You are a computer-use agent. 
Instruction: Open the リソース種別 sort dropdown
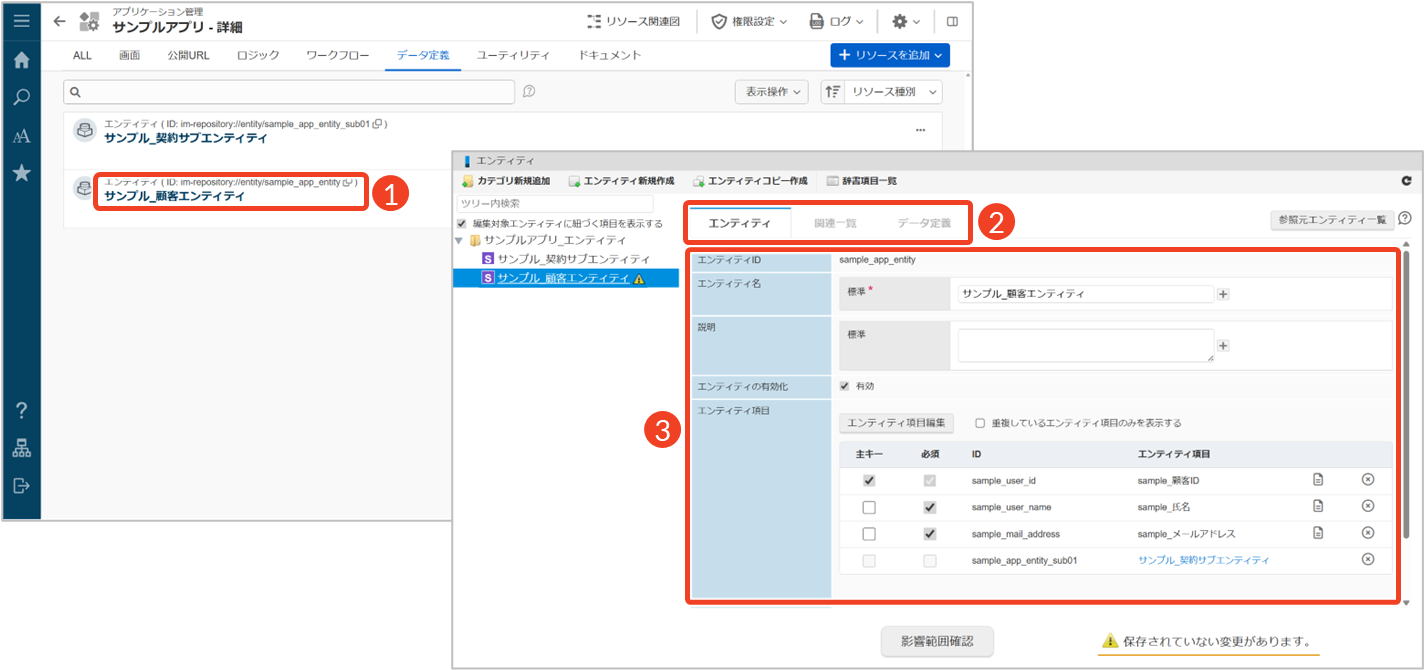click(882, 92)
